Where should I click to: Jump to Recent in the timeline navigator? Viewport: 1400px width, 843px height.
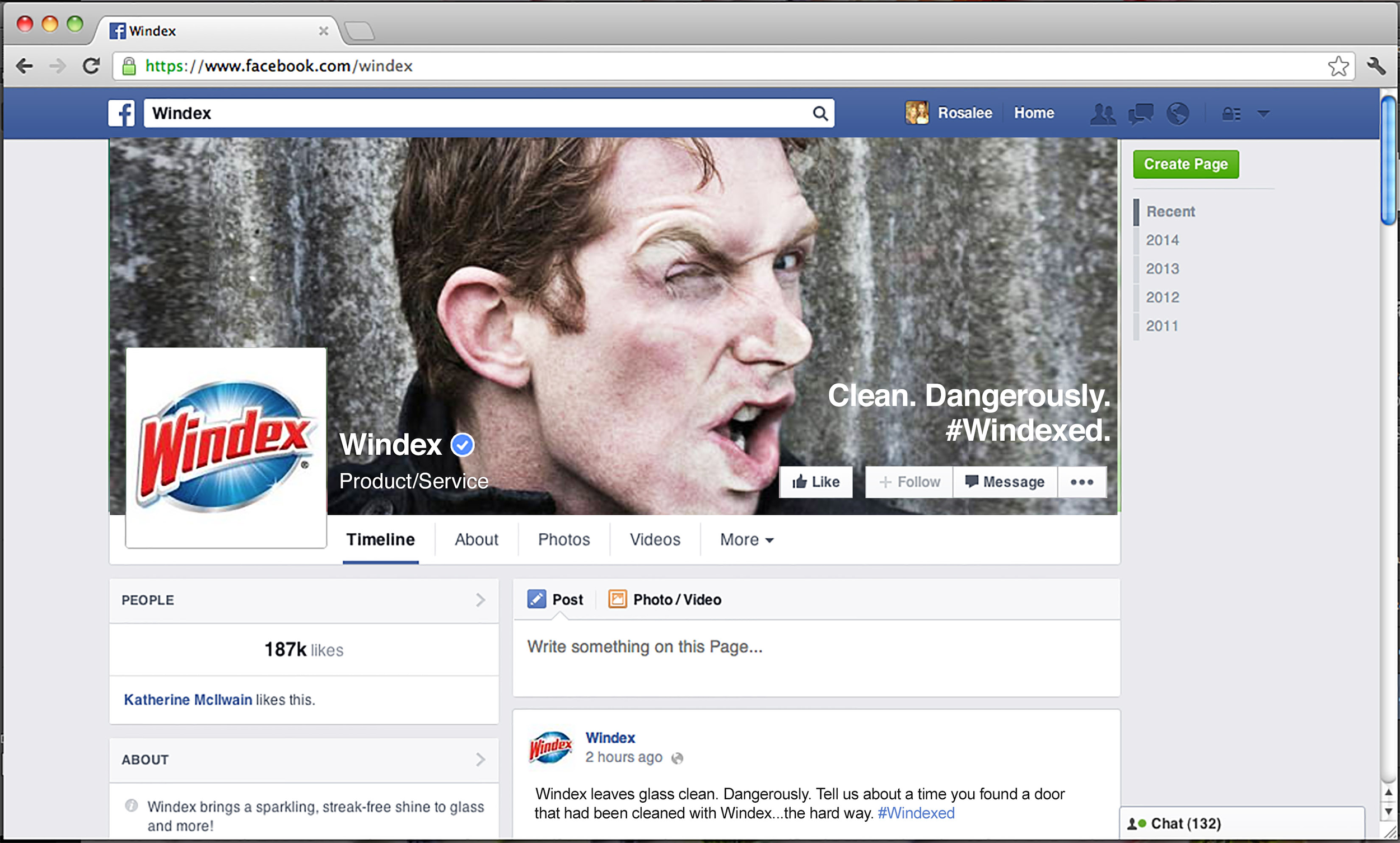1170,212
